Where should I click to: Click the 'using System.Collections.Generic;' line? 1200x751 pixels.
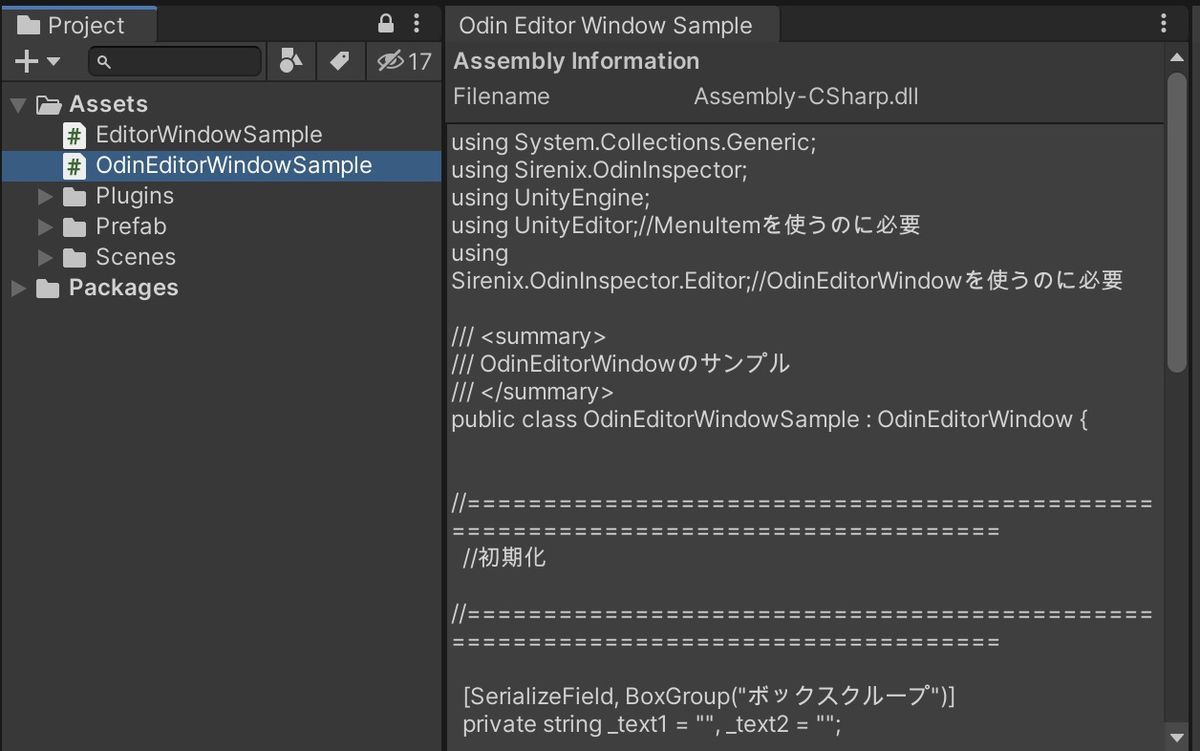(x=634, y=142)
